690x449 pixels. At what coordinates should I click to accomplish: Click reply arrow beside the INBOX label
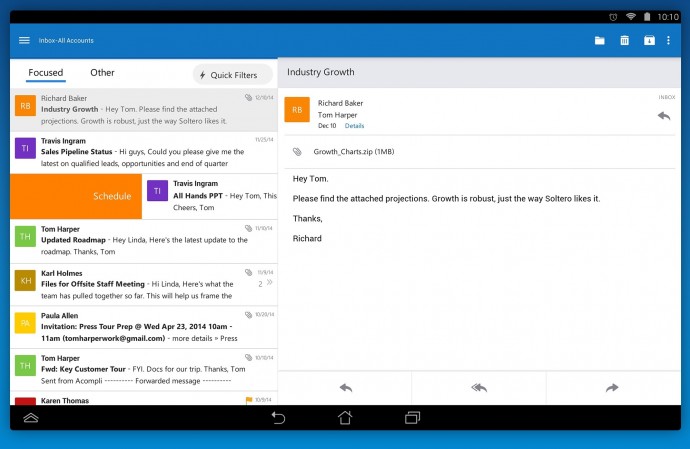pos(663,116)
